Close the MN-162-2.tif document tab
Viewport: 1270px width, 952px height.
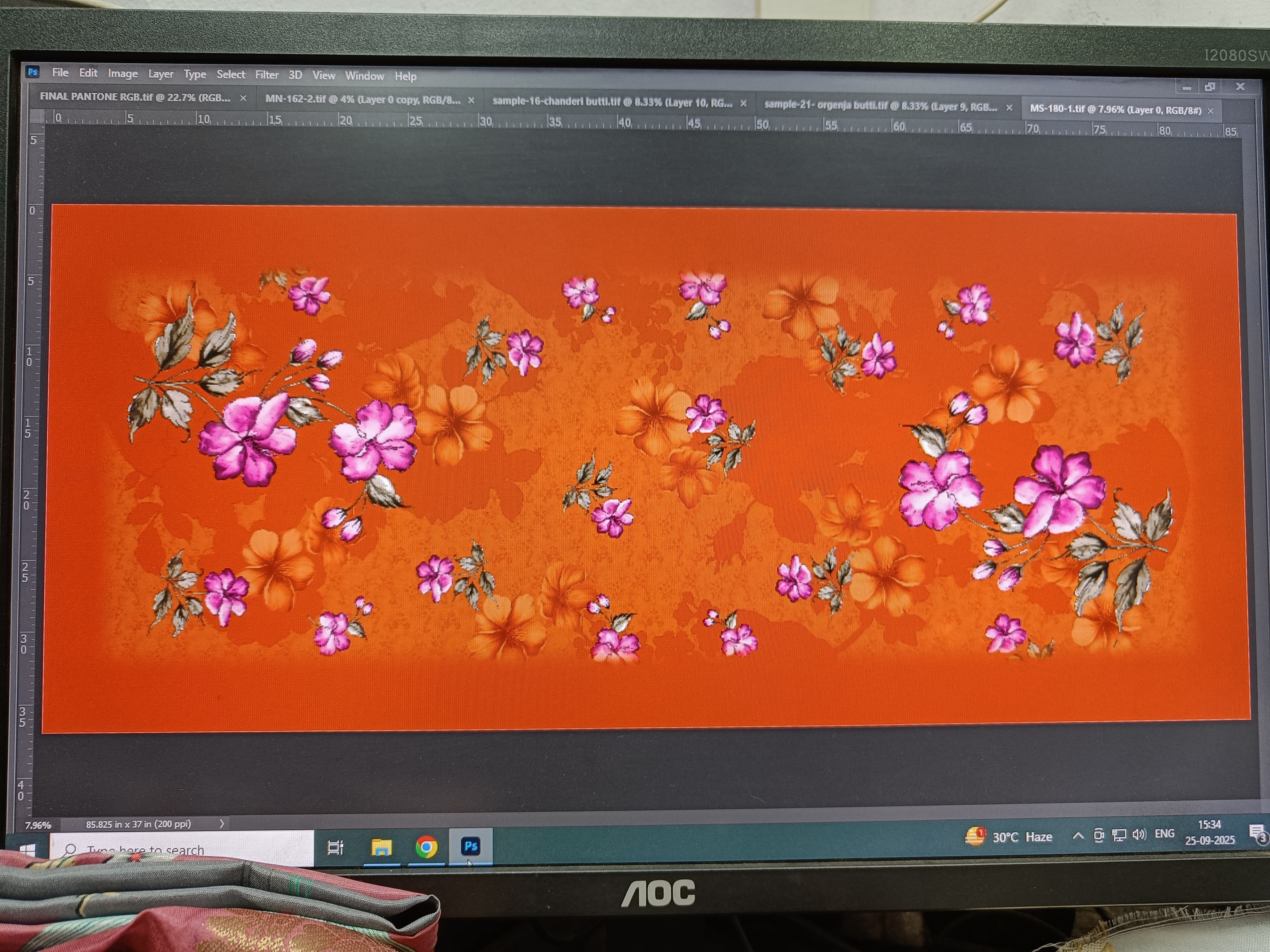(471, 100)
